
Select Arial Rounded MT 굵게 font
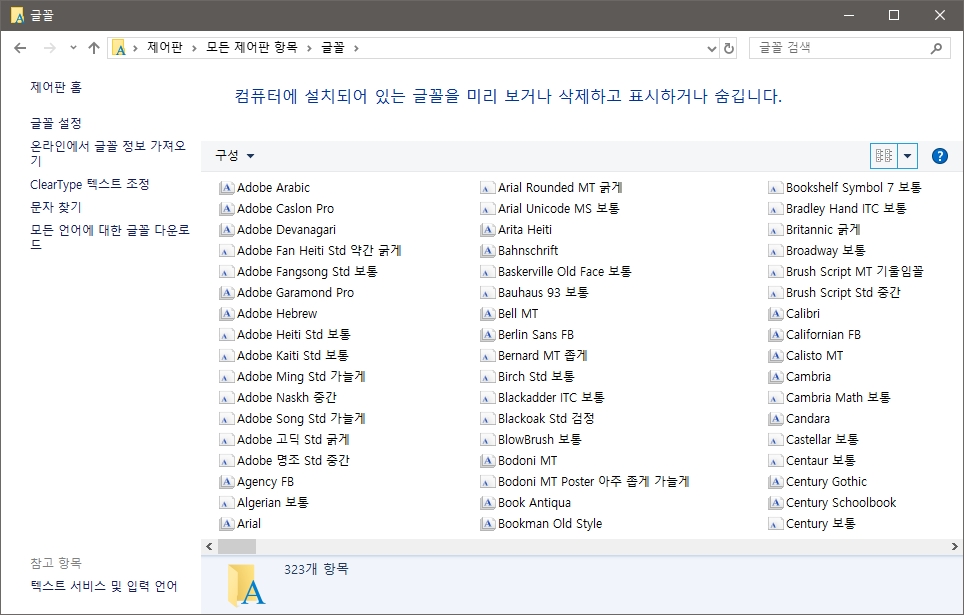[x=551, y=188]
